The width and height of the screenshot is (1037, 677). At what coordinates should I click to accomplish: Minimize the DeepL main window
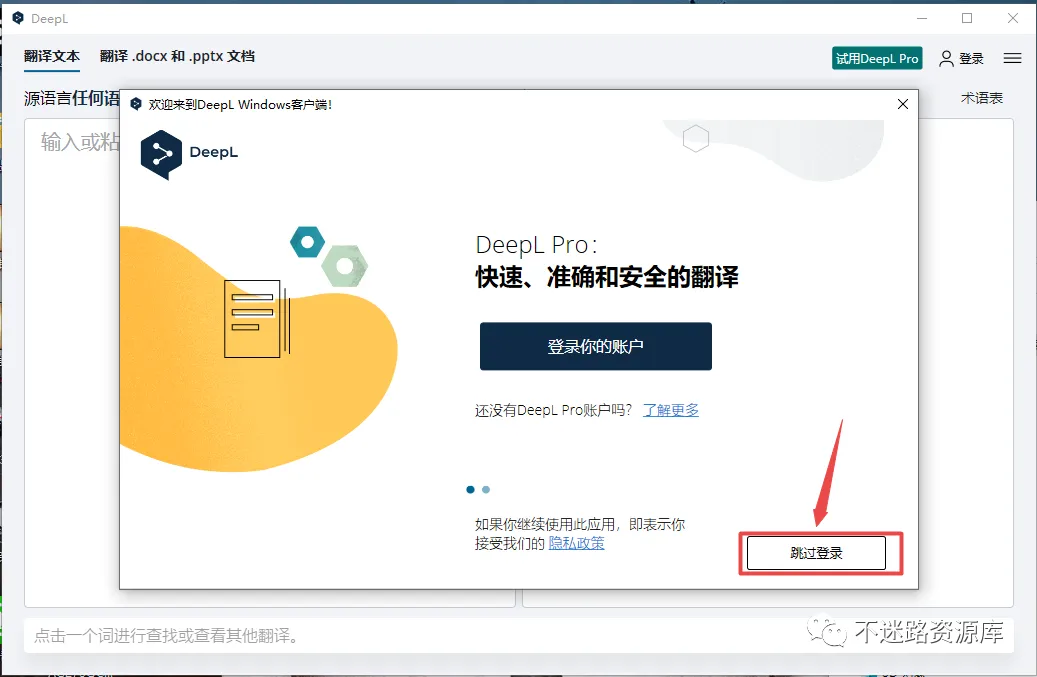(922, 18)
